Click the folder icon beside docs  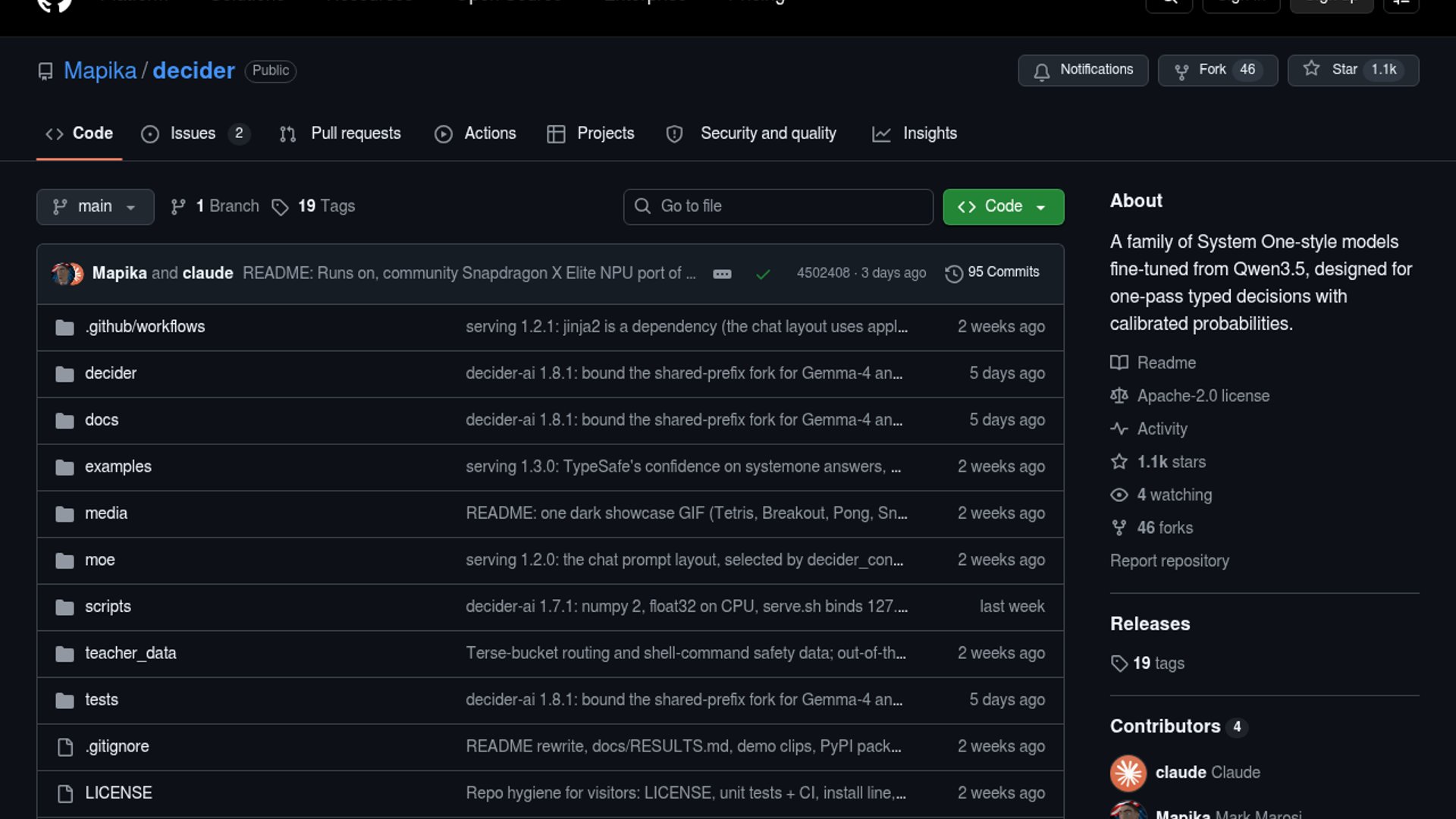coord(64,421)
